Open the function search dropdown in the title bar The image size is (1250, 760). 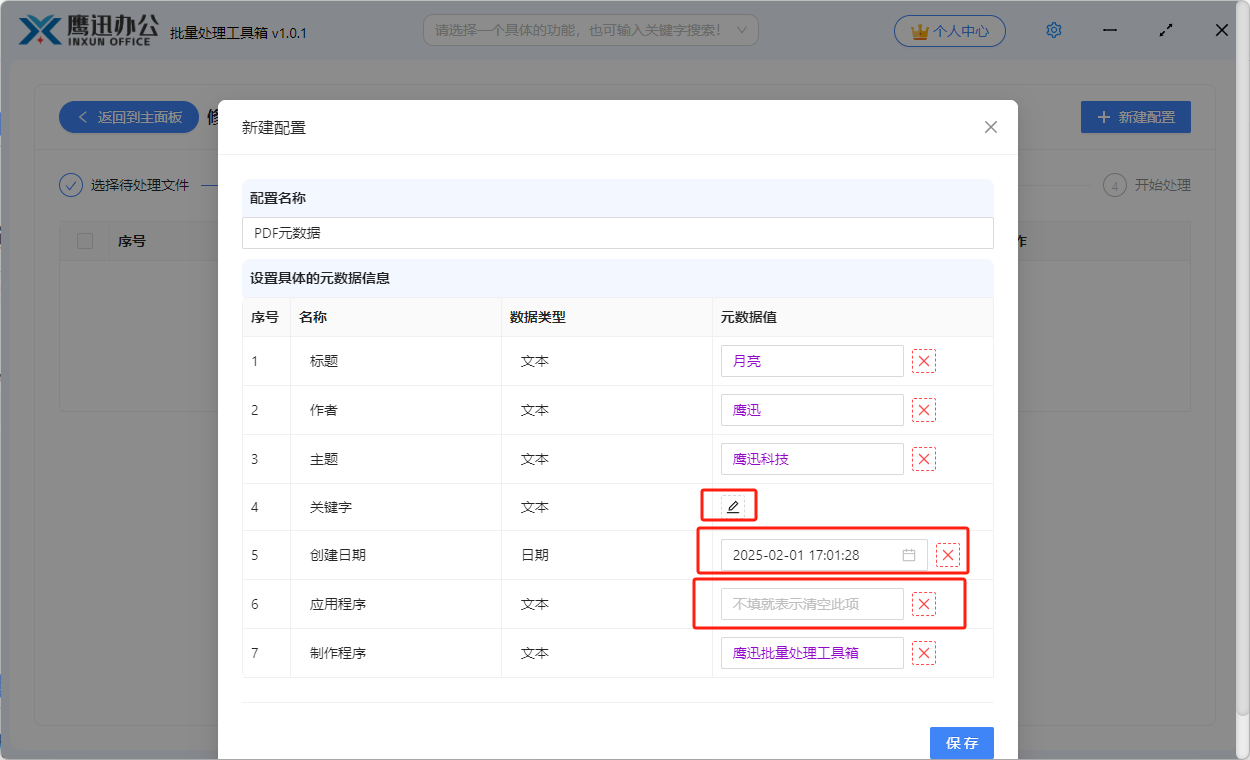pos(591,31)
